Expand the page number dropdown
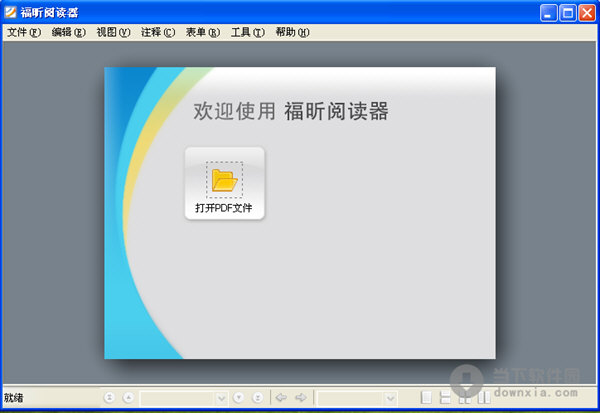Screen dimensions: 600x413 click(222, 398)
